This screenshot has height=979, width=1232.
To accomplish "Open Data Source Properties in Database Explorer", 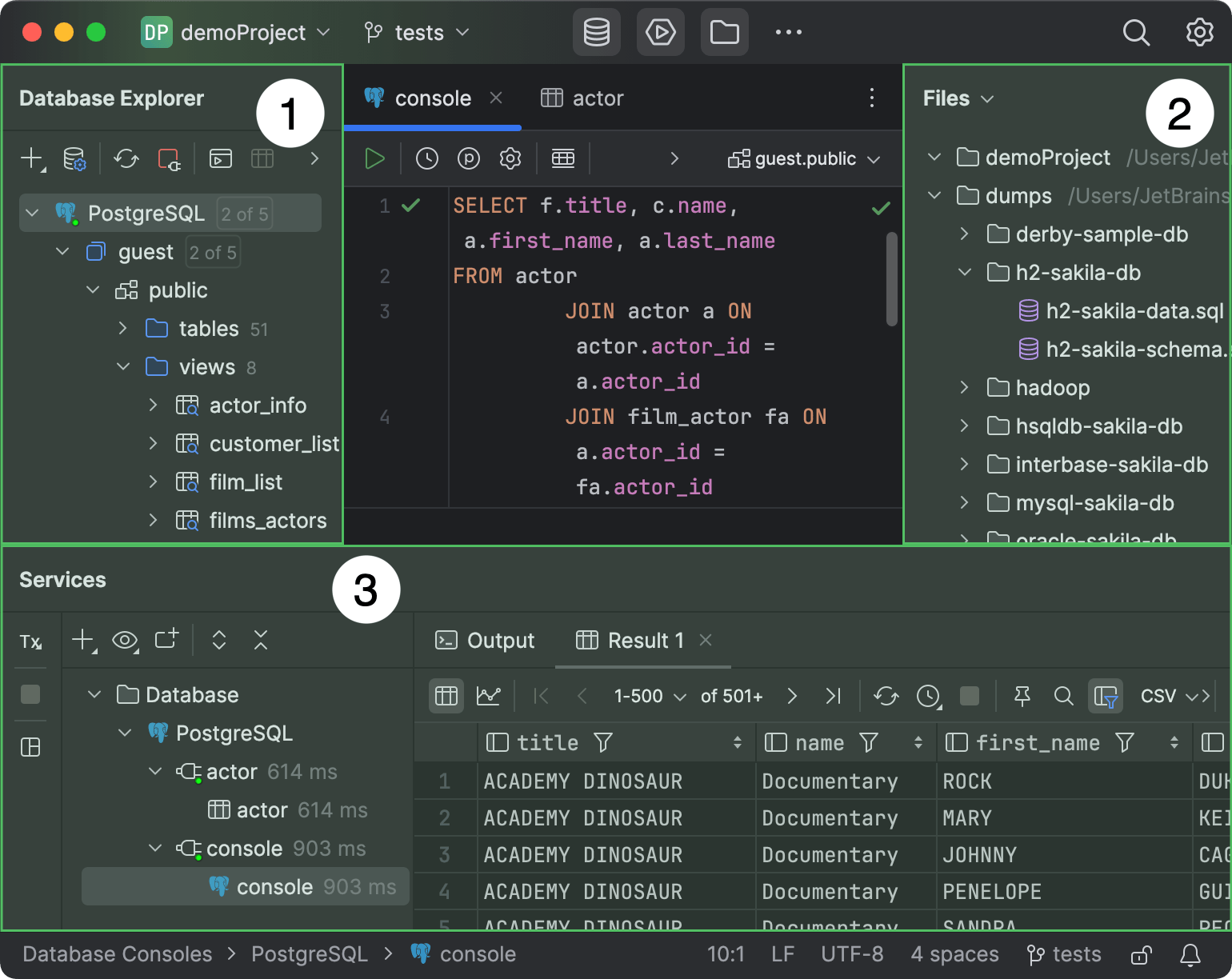I will pos(74,158).
